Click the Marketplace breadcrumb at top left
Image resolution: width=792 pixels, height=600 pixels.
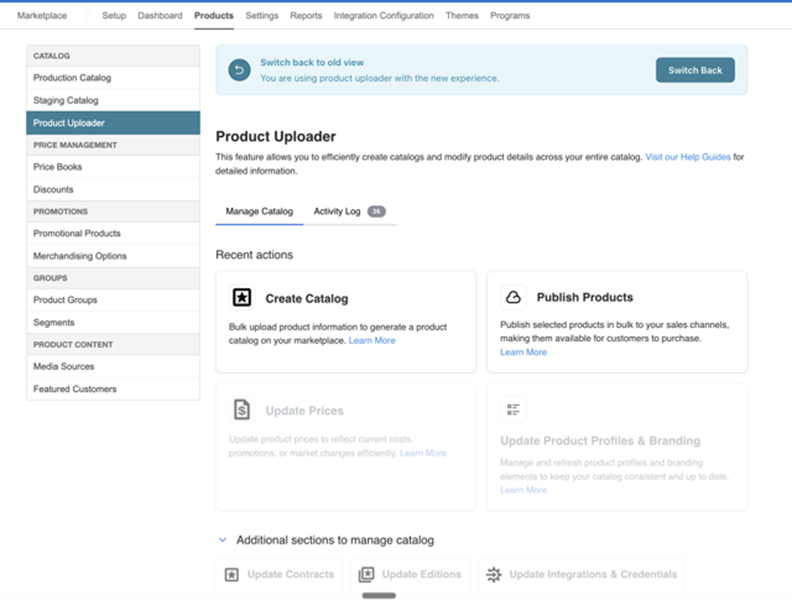coord(42,16)
